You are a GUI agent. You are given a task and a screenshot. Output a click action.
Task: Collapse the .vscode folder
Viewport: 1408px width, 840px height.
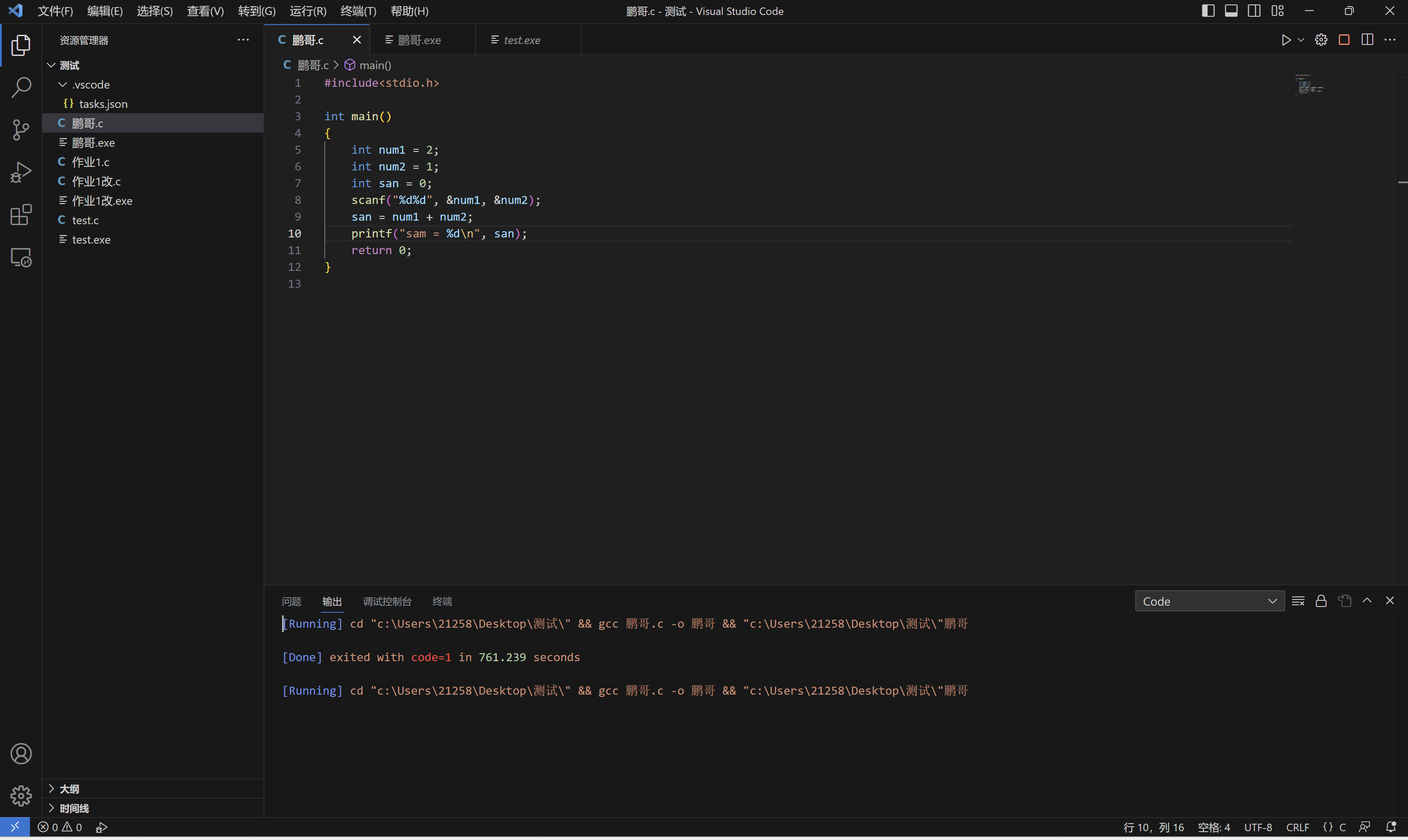pos(153,85)
